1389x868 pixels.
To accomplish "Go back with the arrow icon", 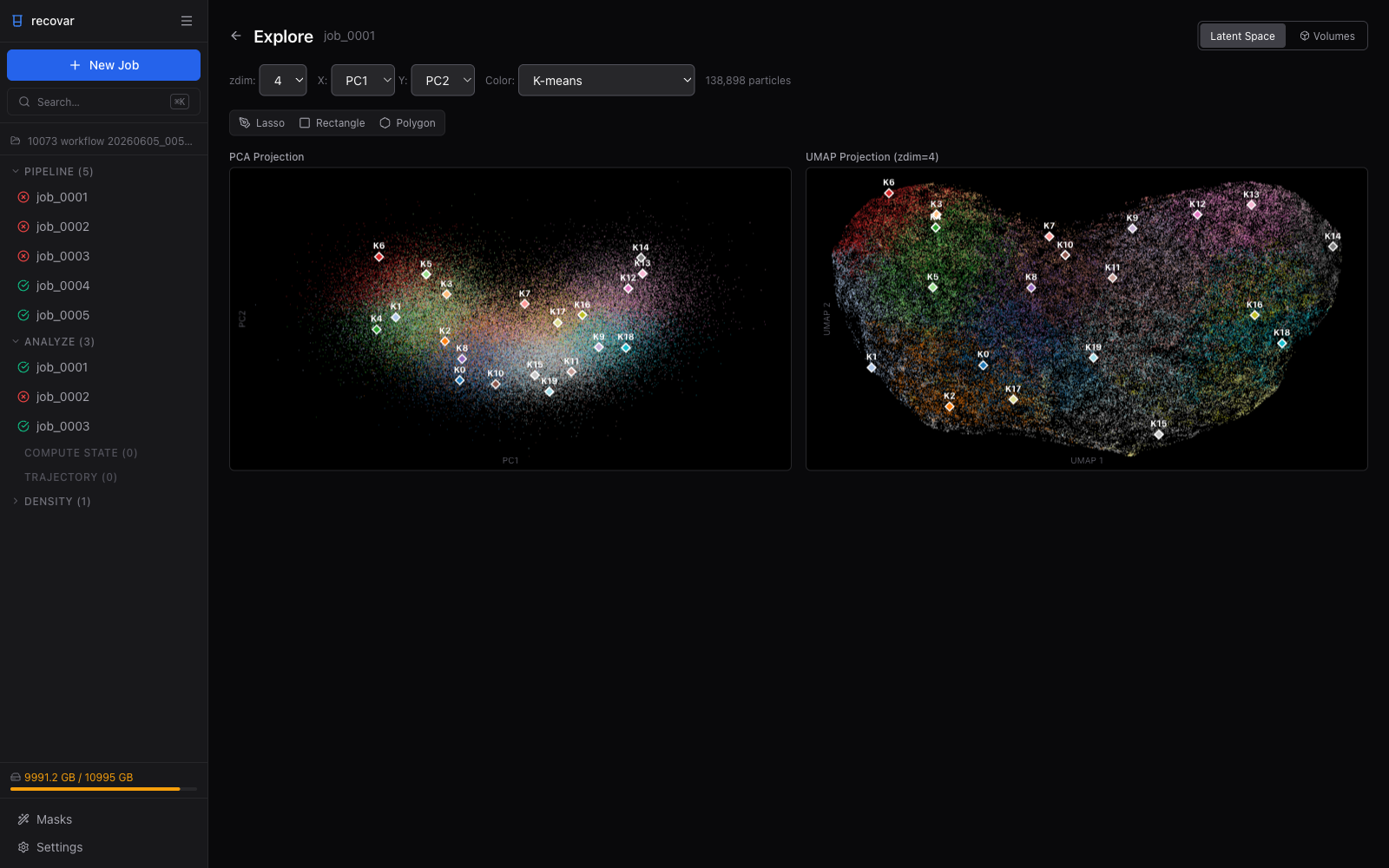I will (236, 36).
